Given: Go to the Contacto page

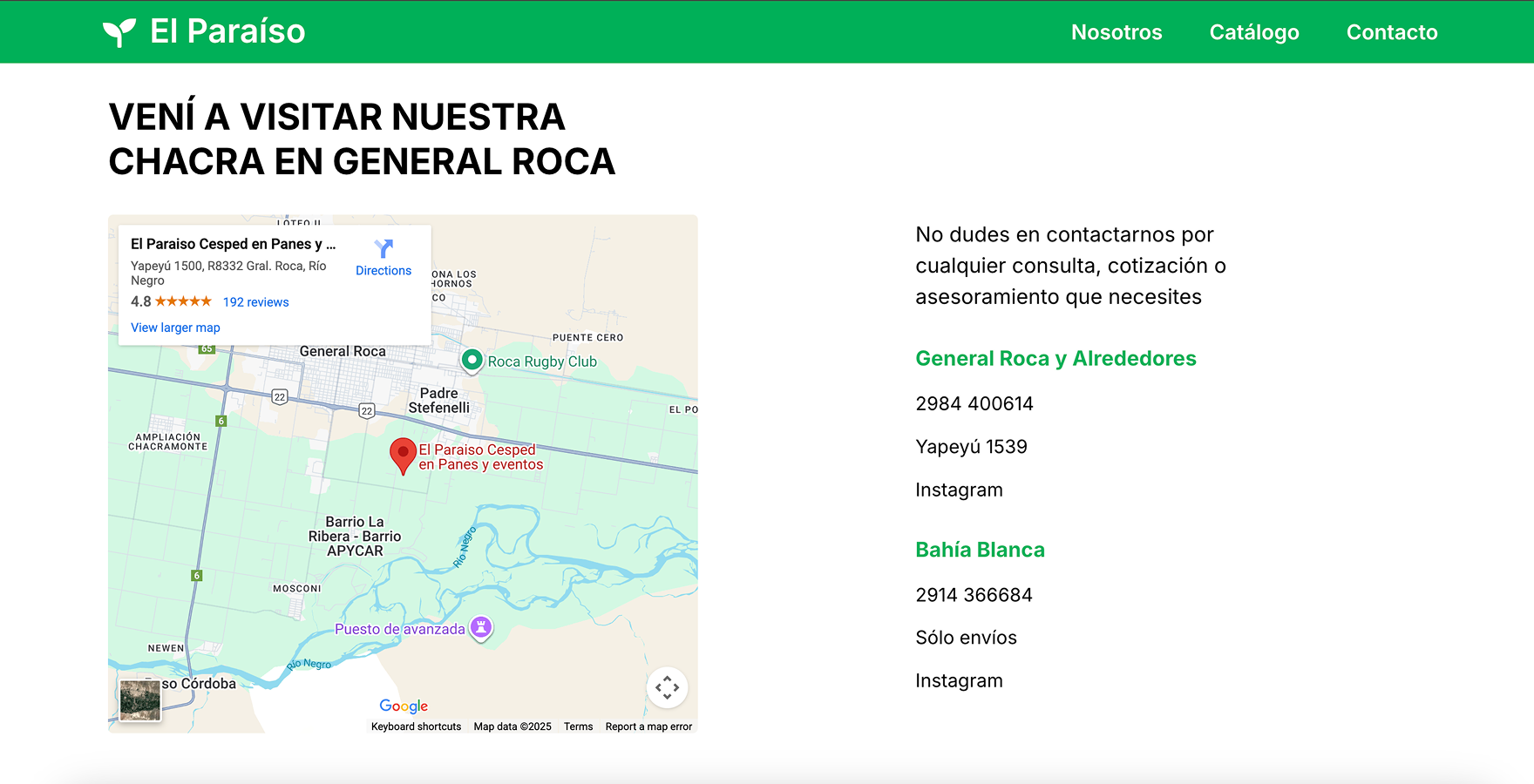Looking at the screenshot, I should pos(1391,32).
